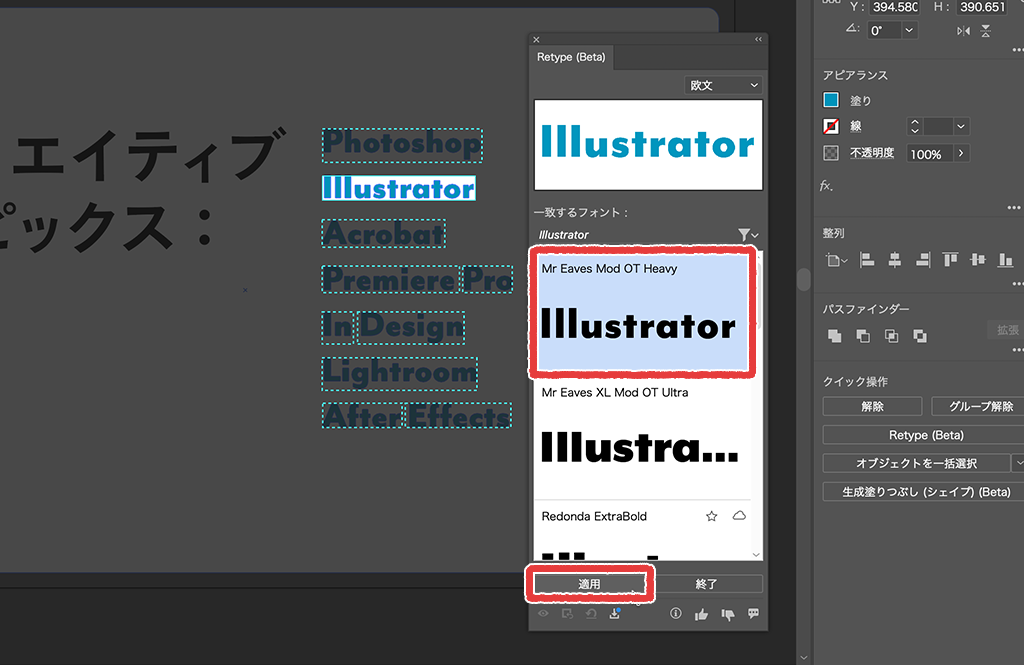Screen dimensions: 1024x665
Task: Click the font list scroll-down arrow
Action: pos(756,555)
